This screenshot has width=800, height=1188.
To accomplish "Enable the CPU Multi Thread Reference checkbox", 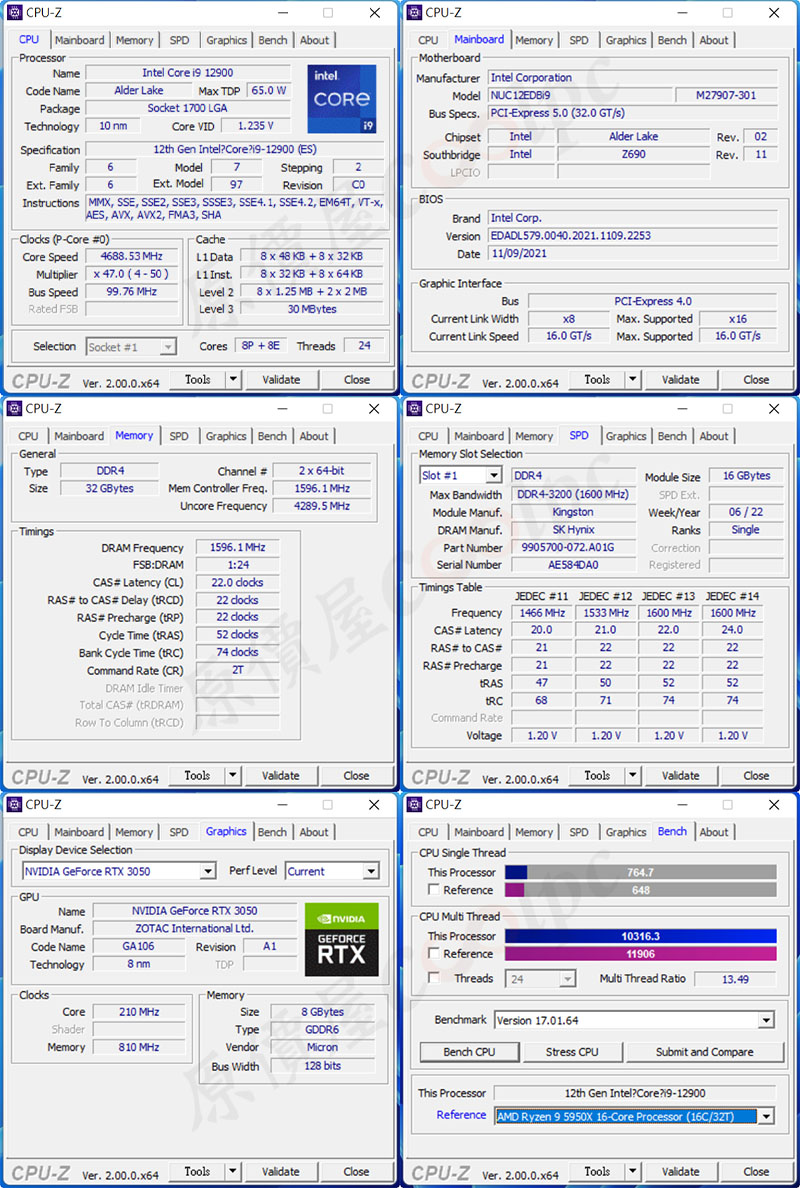I will [x=434, y=953].
